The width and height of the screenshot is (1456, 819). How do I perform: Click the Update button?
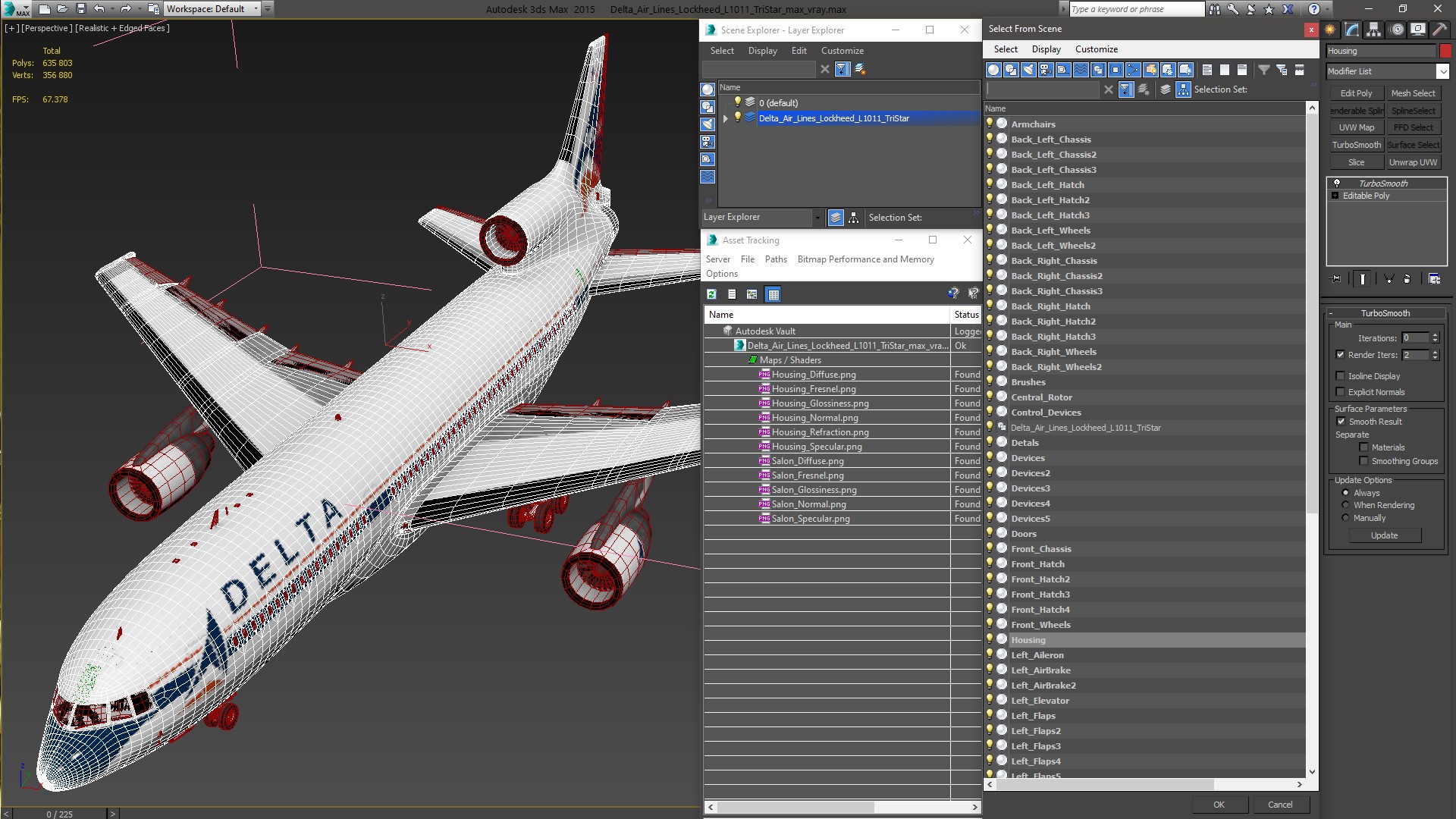(x=1384, y=535)
